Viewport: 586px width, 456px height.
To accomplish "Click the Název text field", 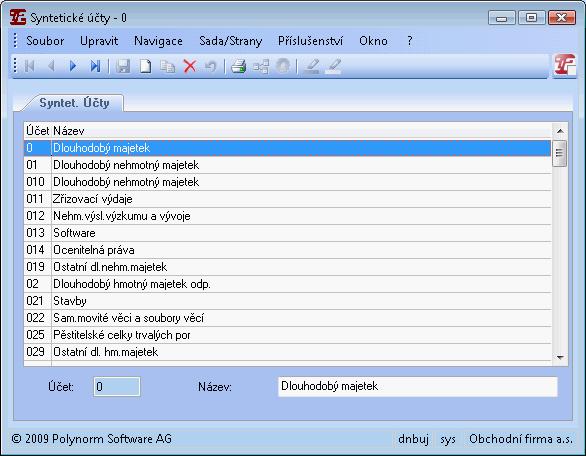I will pyautogui.click(x=417, y=386).
